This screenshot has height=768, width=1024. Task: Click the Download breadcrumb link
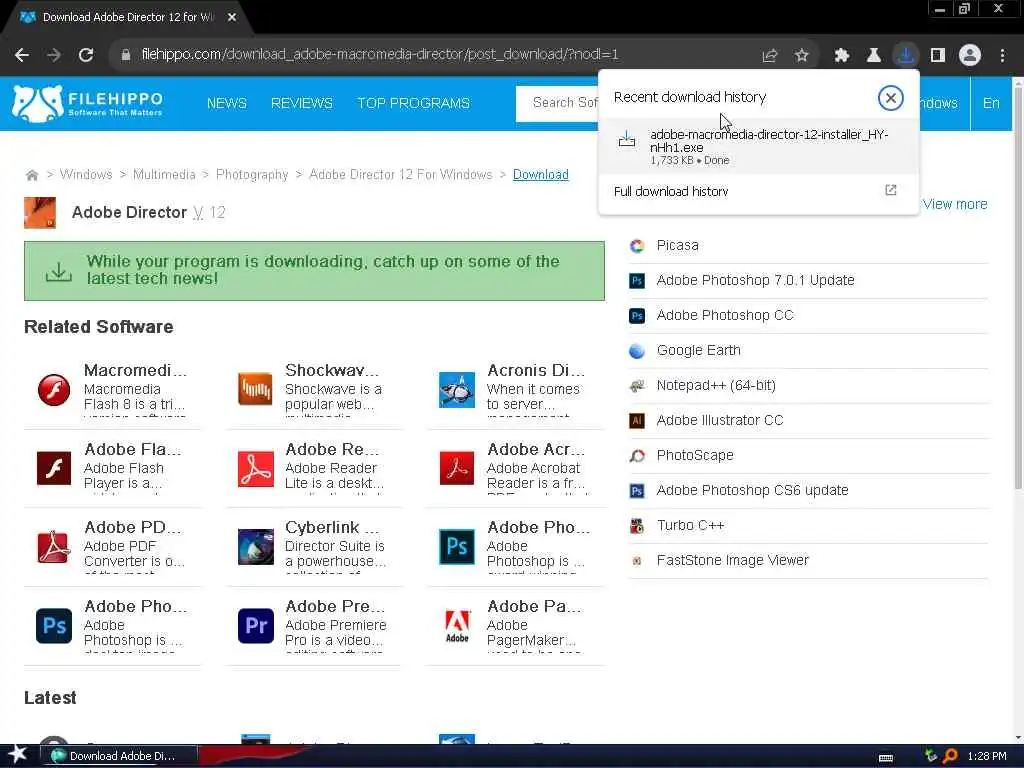point(541,174)
